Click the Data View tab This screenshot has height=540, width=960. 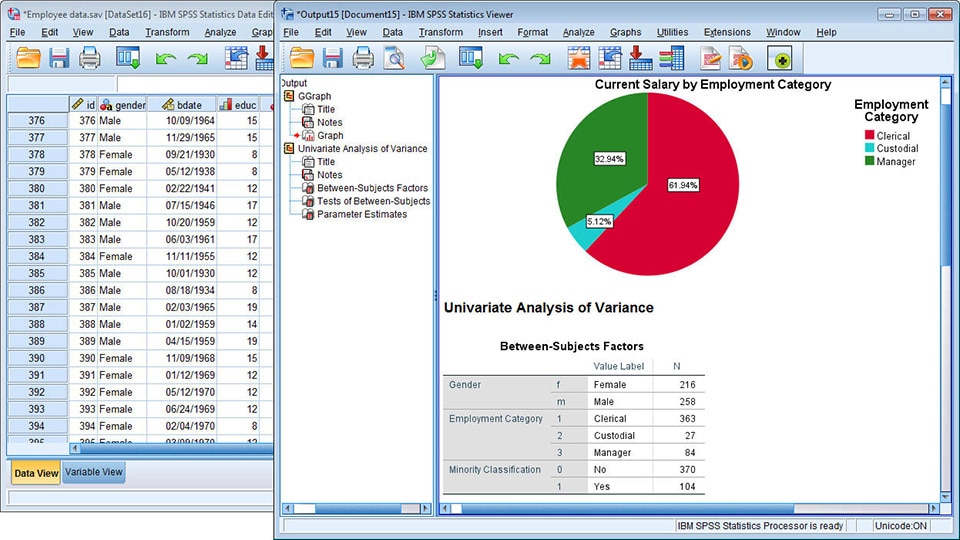(x=36, y=472)
